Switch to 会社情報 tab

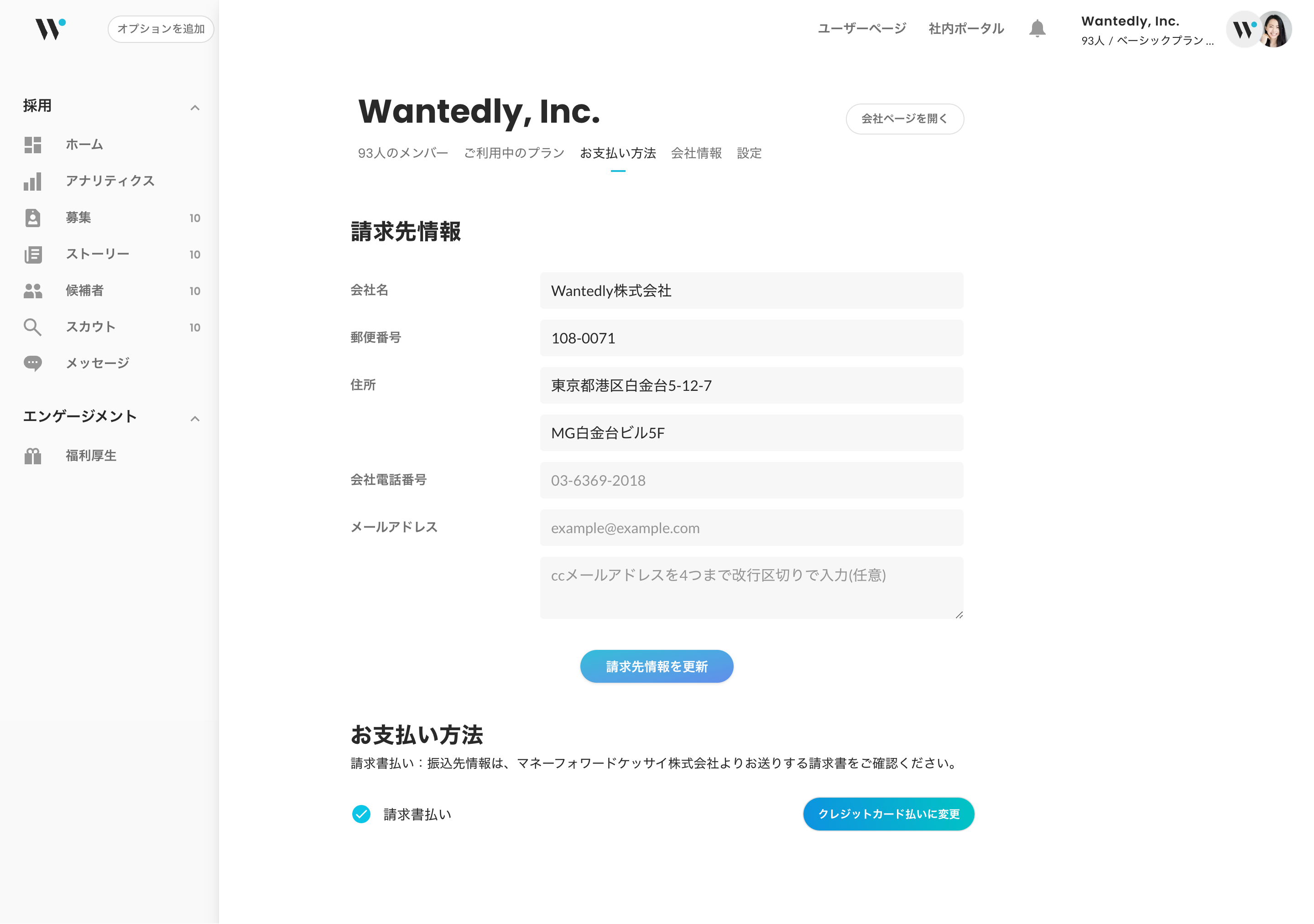[x=697, y=153]
